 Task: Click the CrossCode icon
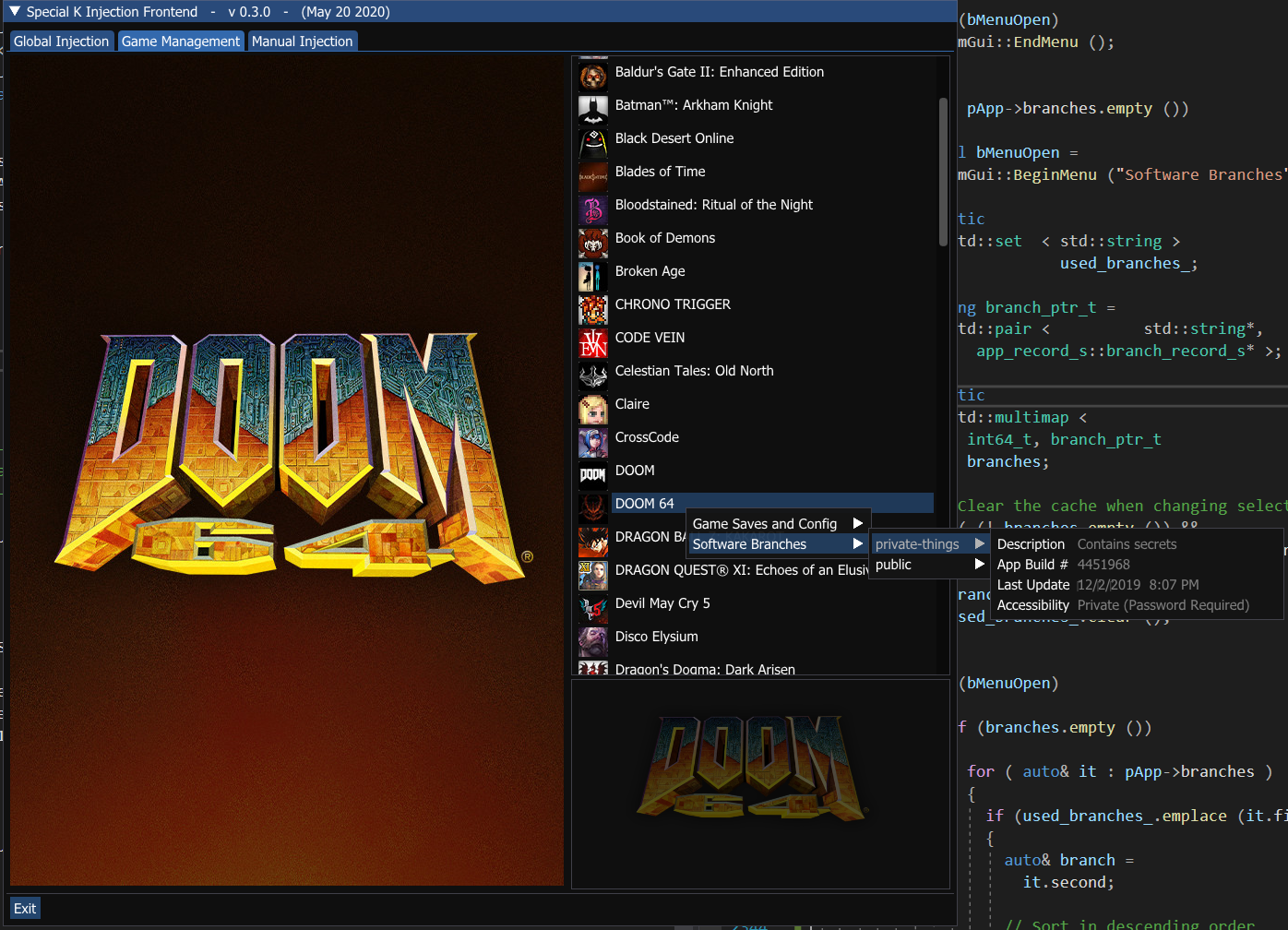(592, 443)
